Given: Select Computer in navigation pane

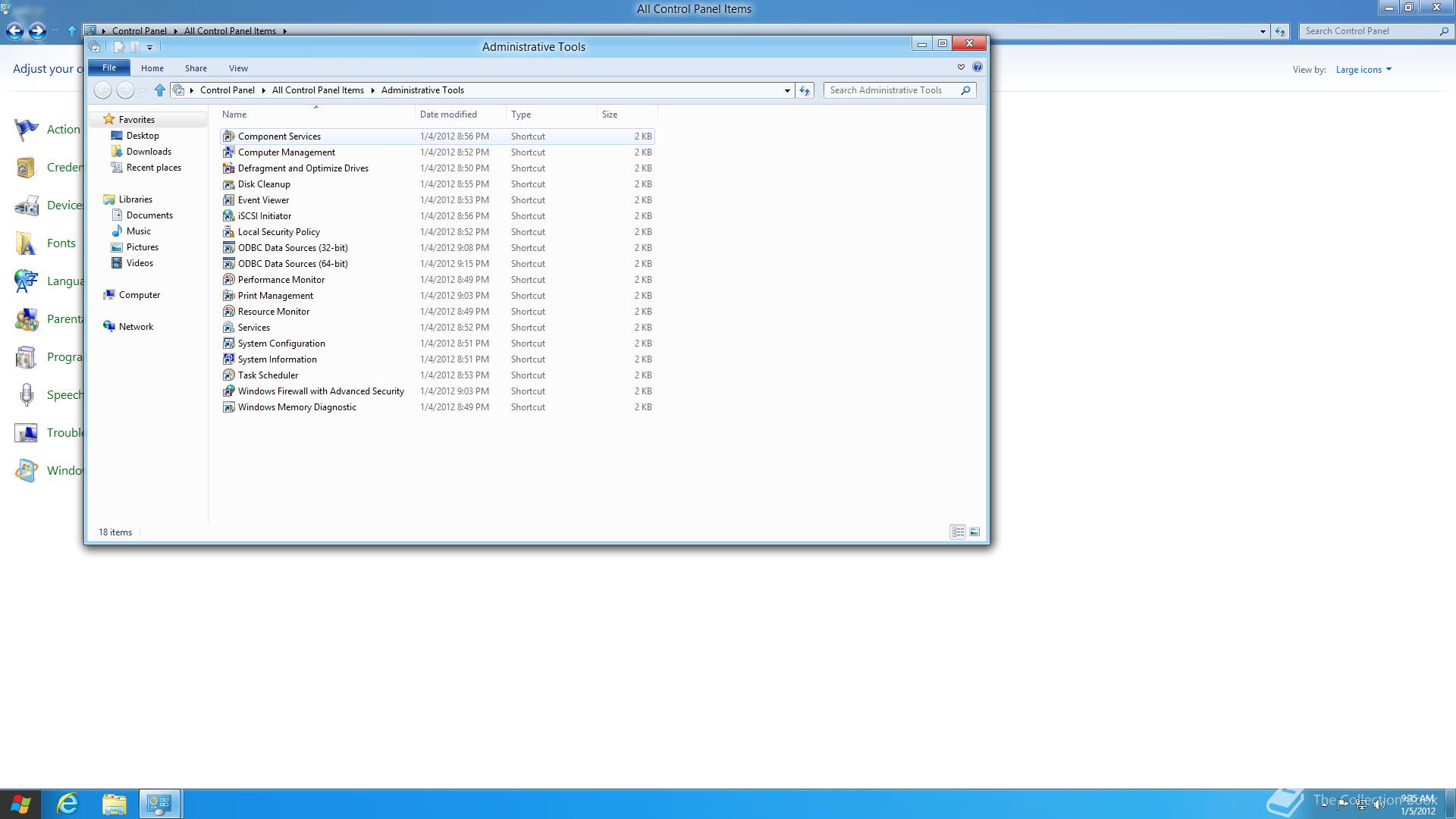Looking at the screenshot, I should point(139,295).
